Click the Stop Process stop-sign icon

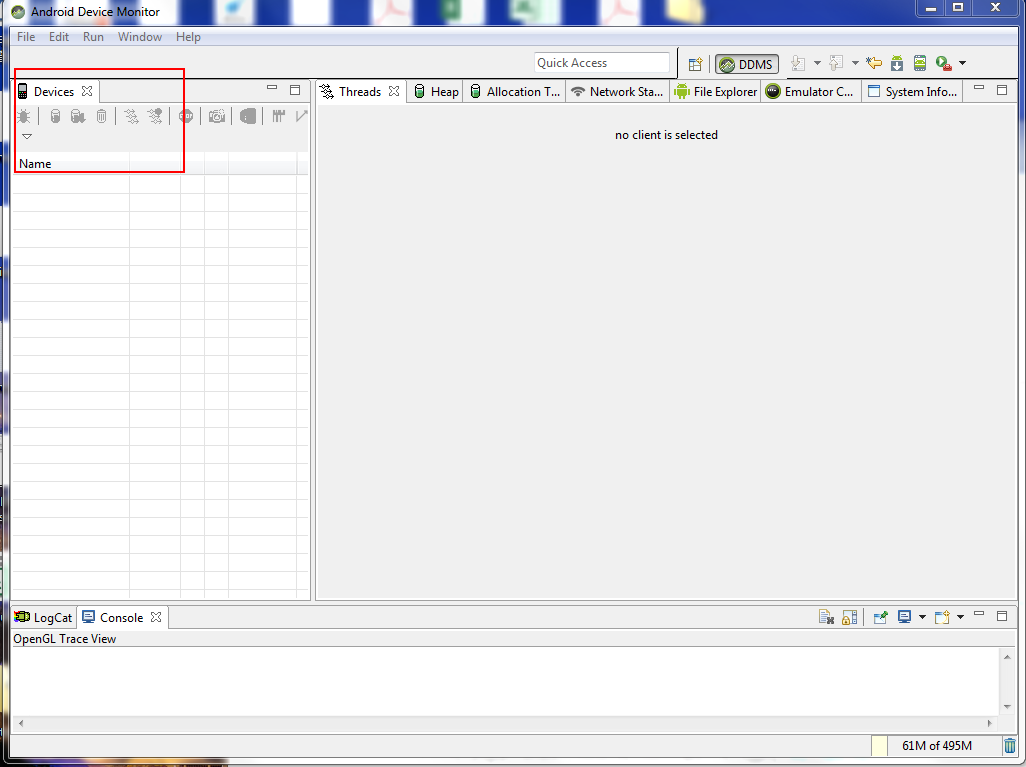(x=186, y=116)
